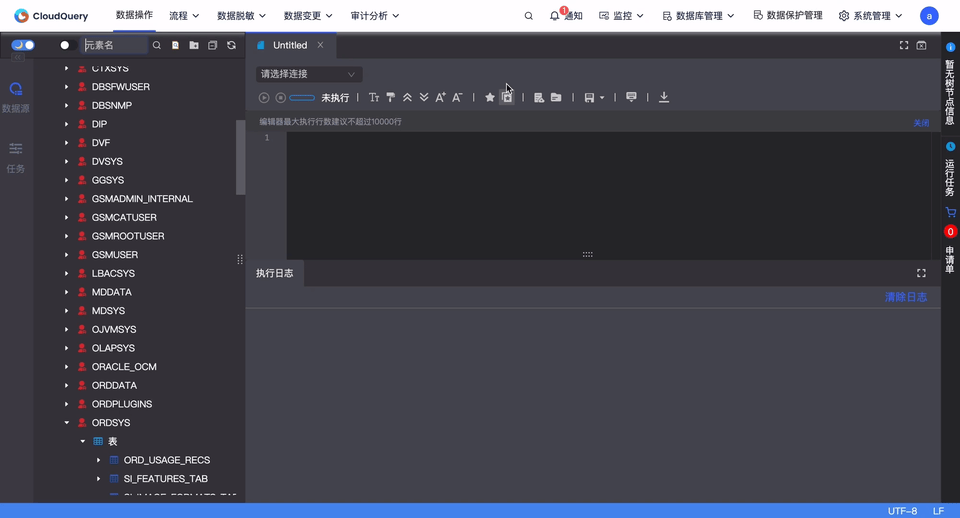Click the cloud document icon in the toolbar

click(x=539, y=97)
